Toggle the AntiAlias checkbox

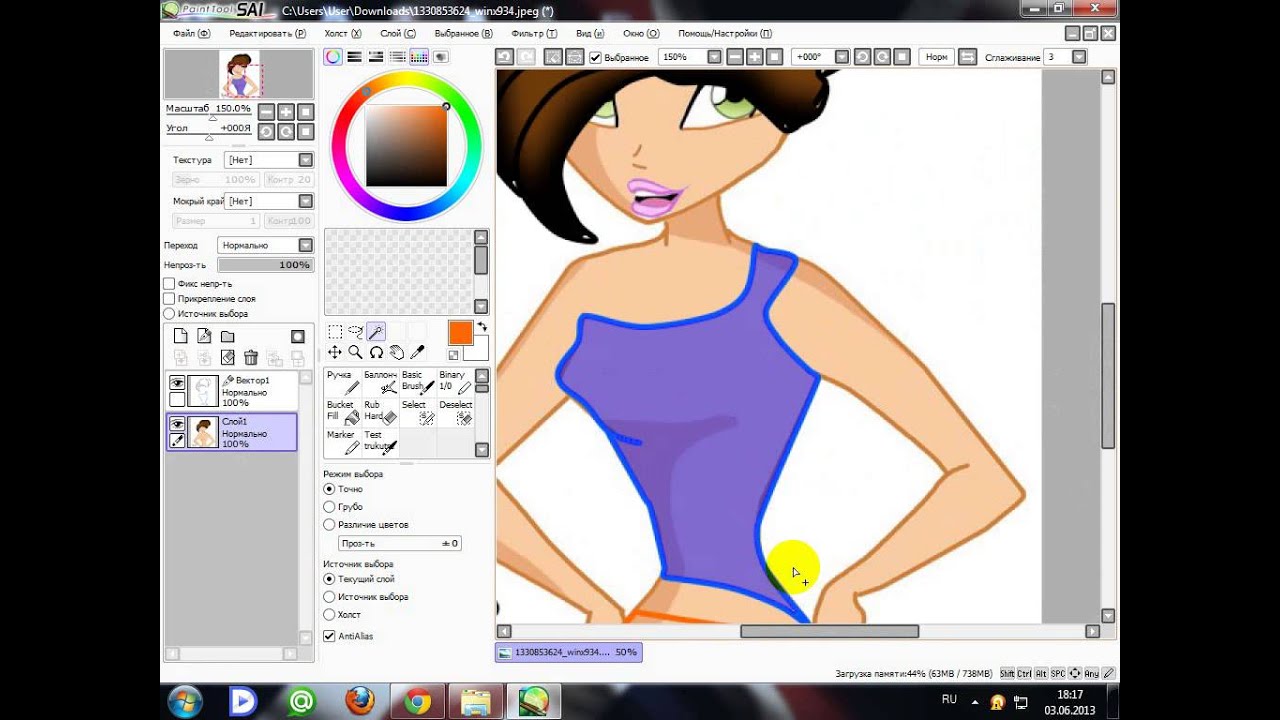[x=329, y=636]
